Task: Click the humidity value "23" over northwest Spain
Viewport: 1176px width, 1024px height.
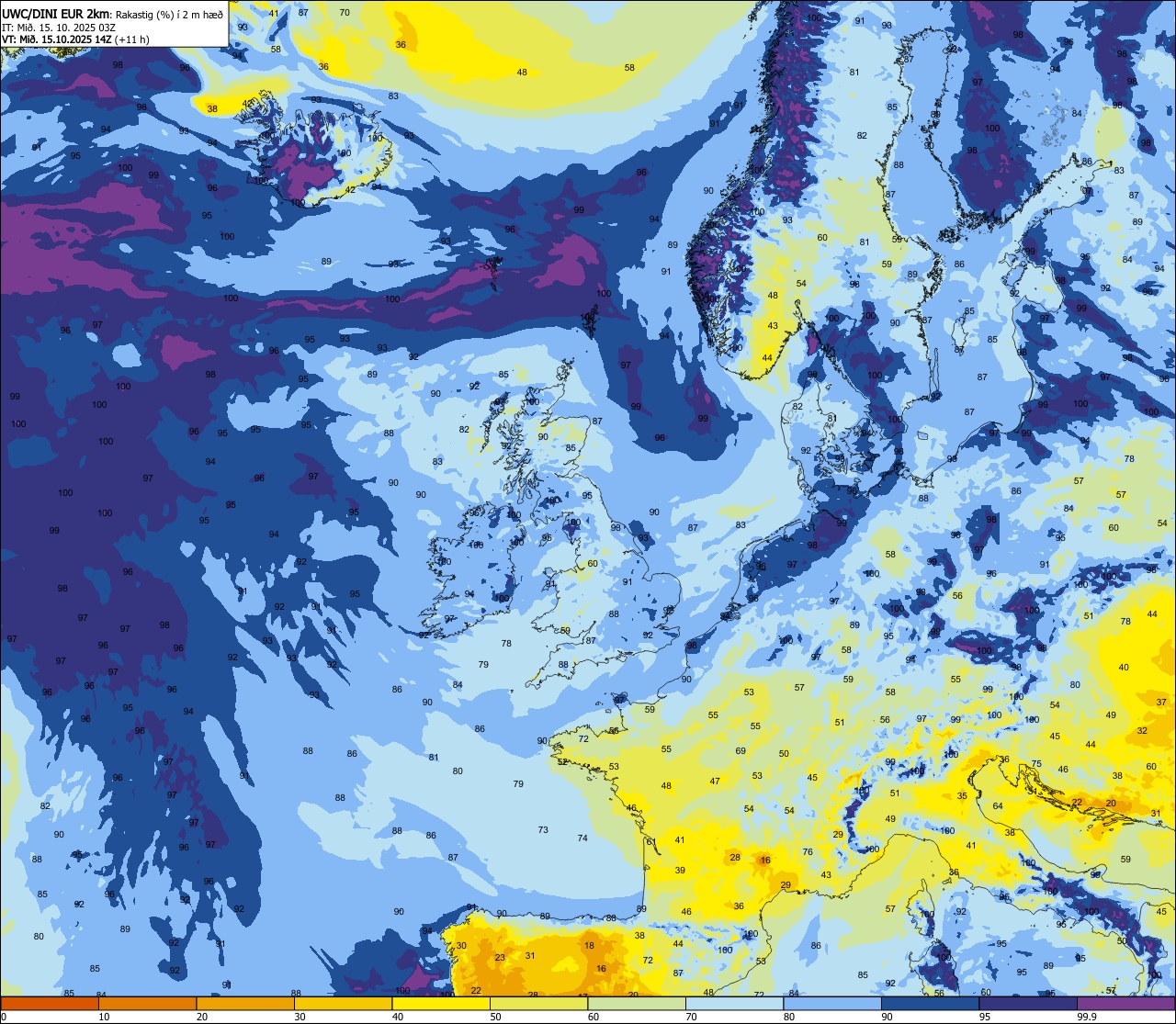Action: pos(500,958)
